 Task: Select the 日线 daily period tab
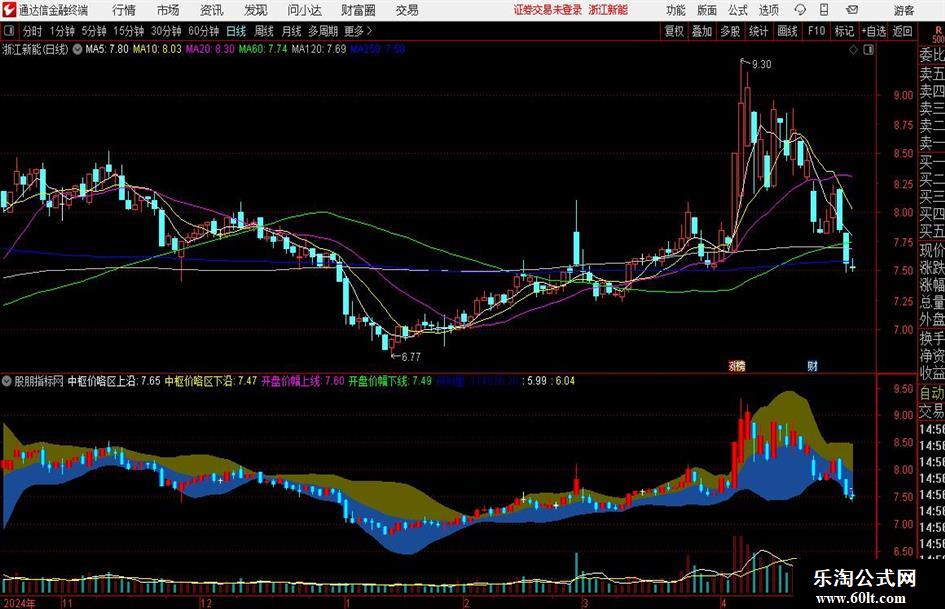pyautogui.click(x=236, y=31)
